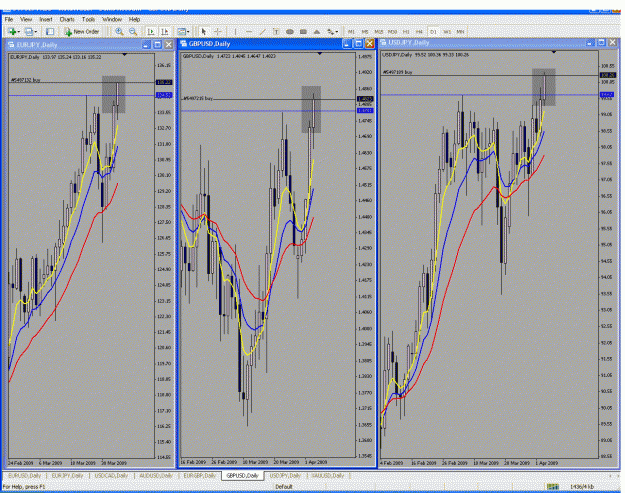625x493 pixels.
Task: Open the Tools menu
Action: point(88,19)
